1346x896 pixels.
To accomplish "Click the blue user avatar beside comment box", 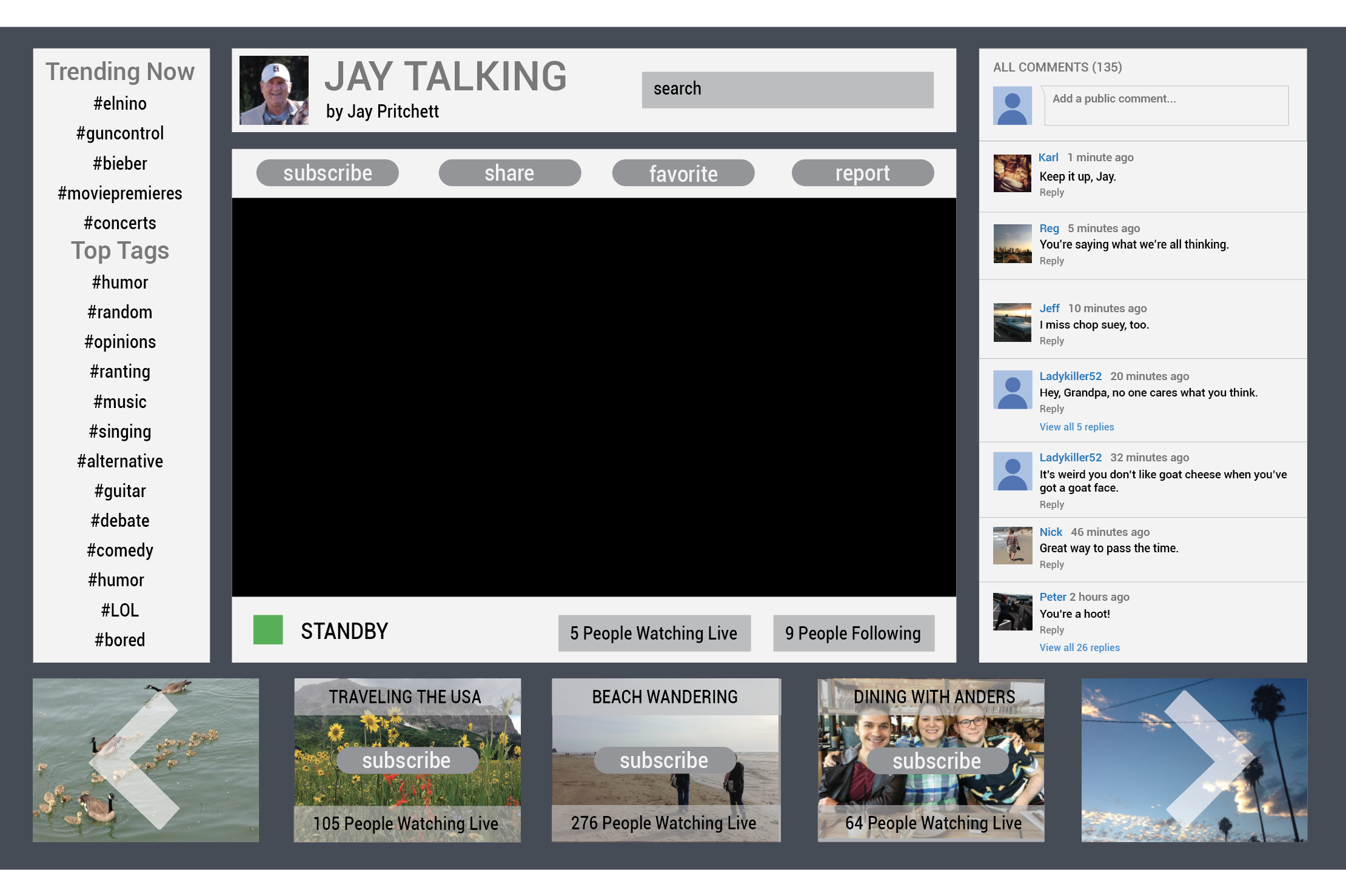I will [x=1012, y=105].
